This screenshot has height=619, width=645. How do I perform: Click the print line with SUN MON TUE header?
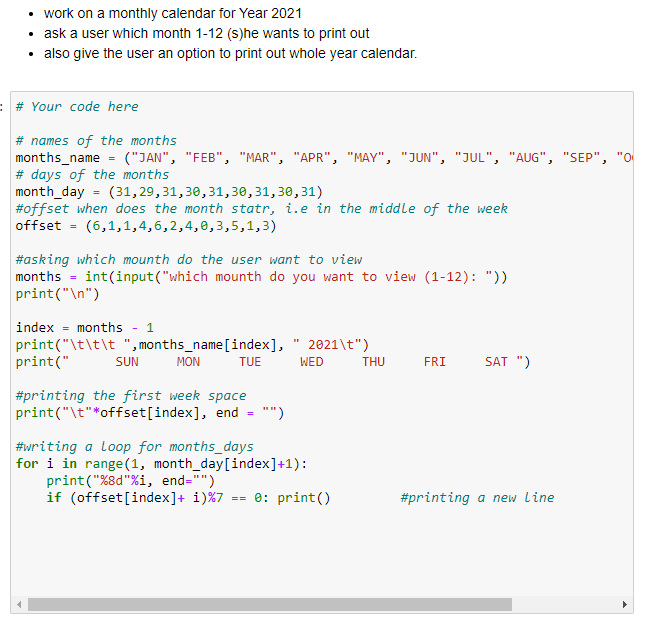(x=273, y=362)
